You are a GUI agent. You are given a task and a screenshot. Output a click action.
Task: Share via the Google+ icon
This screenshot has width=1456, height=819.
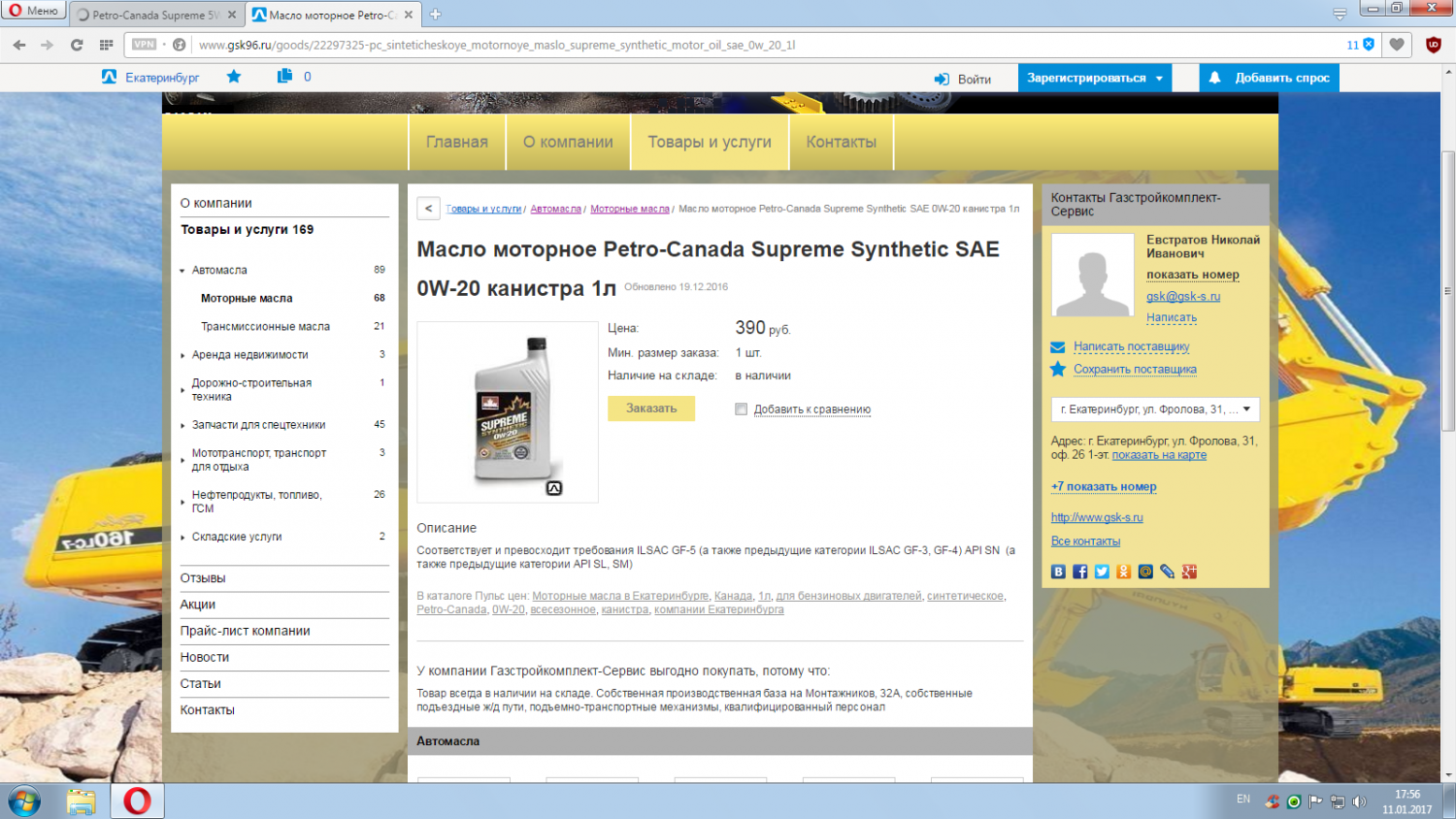(x=1189, y=572)
